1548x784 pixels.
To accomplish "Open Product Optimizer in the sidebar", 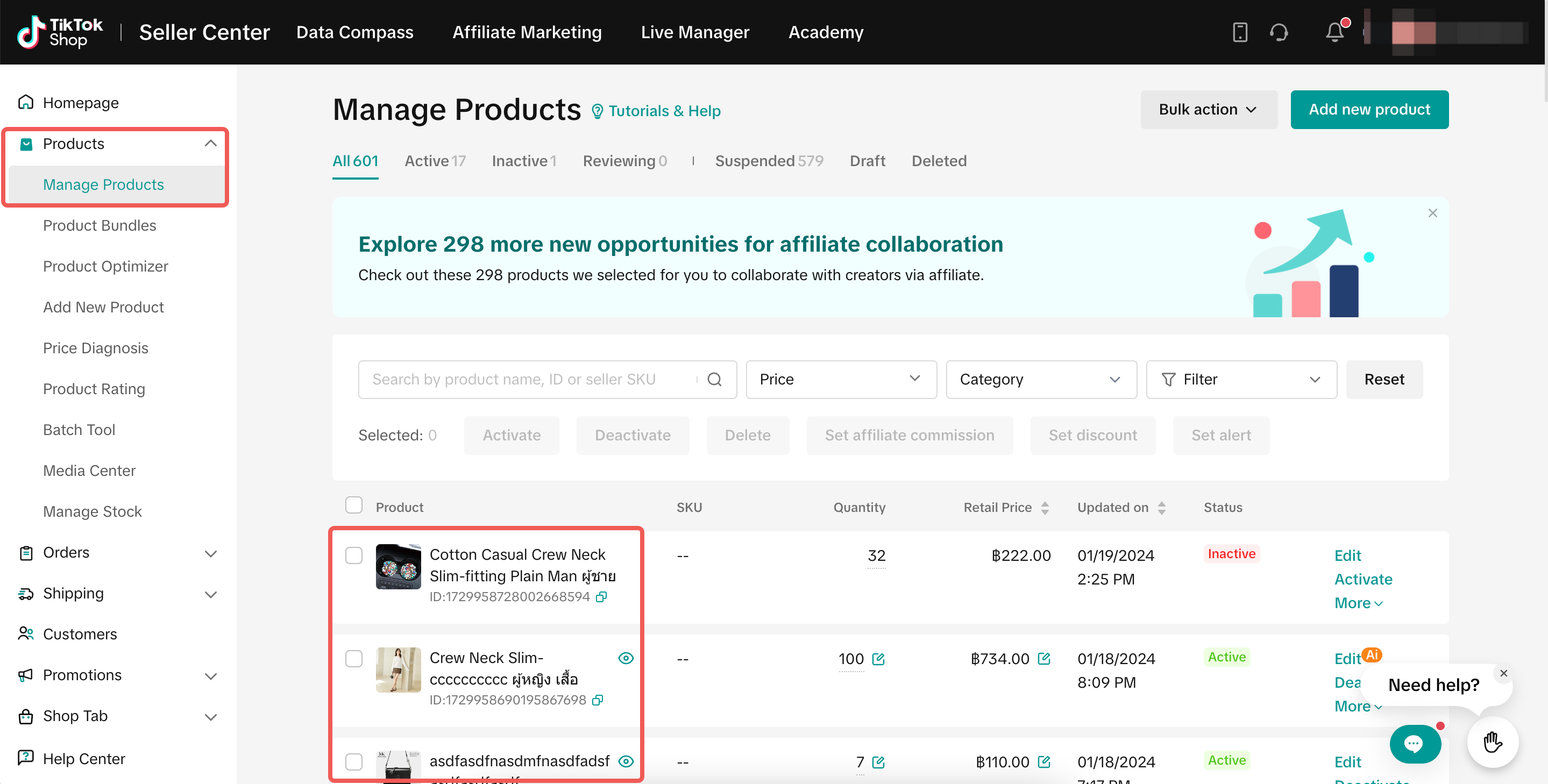I will click(x=105, y=266).
